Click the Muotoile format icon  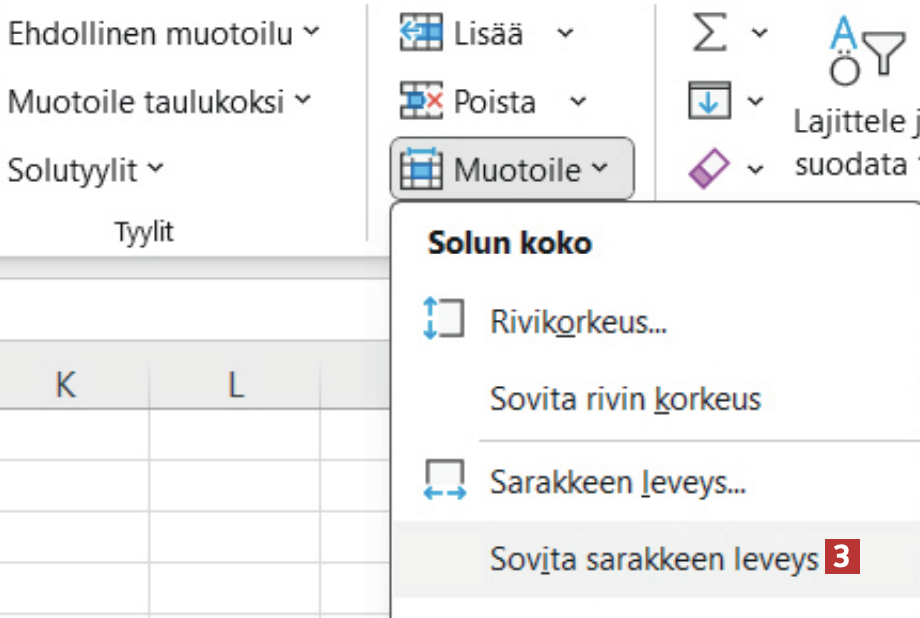[x=421, y=170]
